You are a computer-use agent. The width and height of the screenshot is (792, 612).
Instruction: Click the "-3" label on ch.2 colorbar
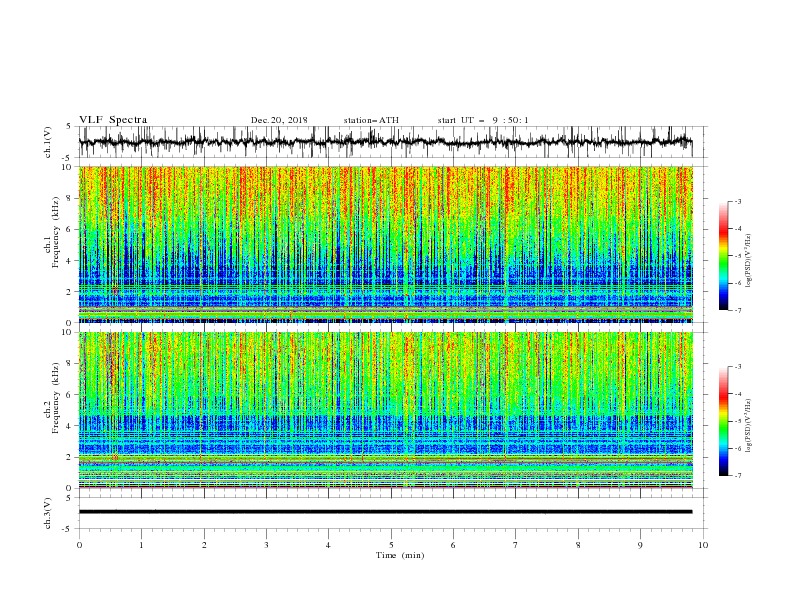click(737, 367)
